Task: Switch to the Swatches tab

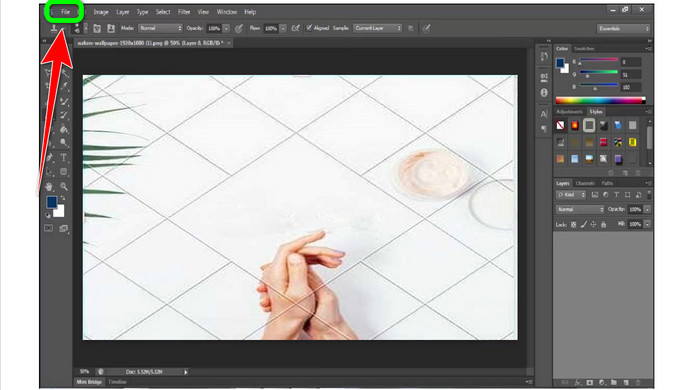Action: tap(584, 49)
